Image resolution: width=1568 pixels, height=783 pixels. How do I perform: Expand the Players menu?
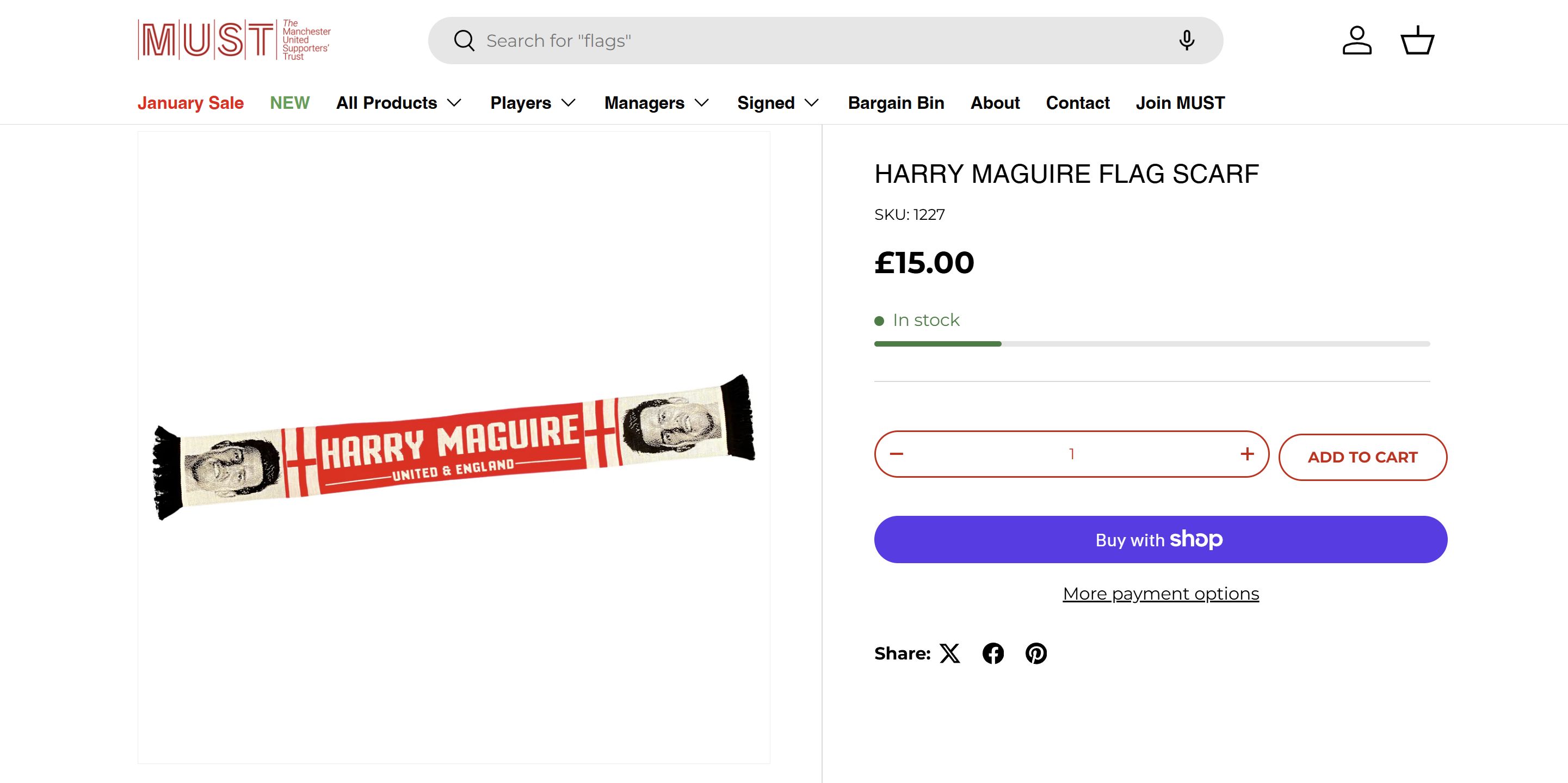(533, 103)
